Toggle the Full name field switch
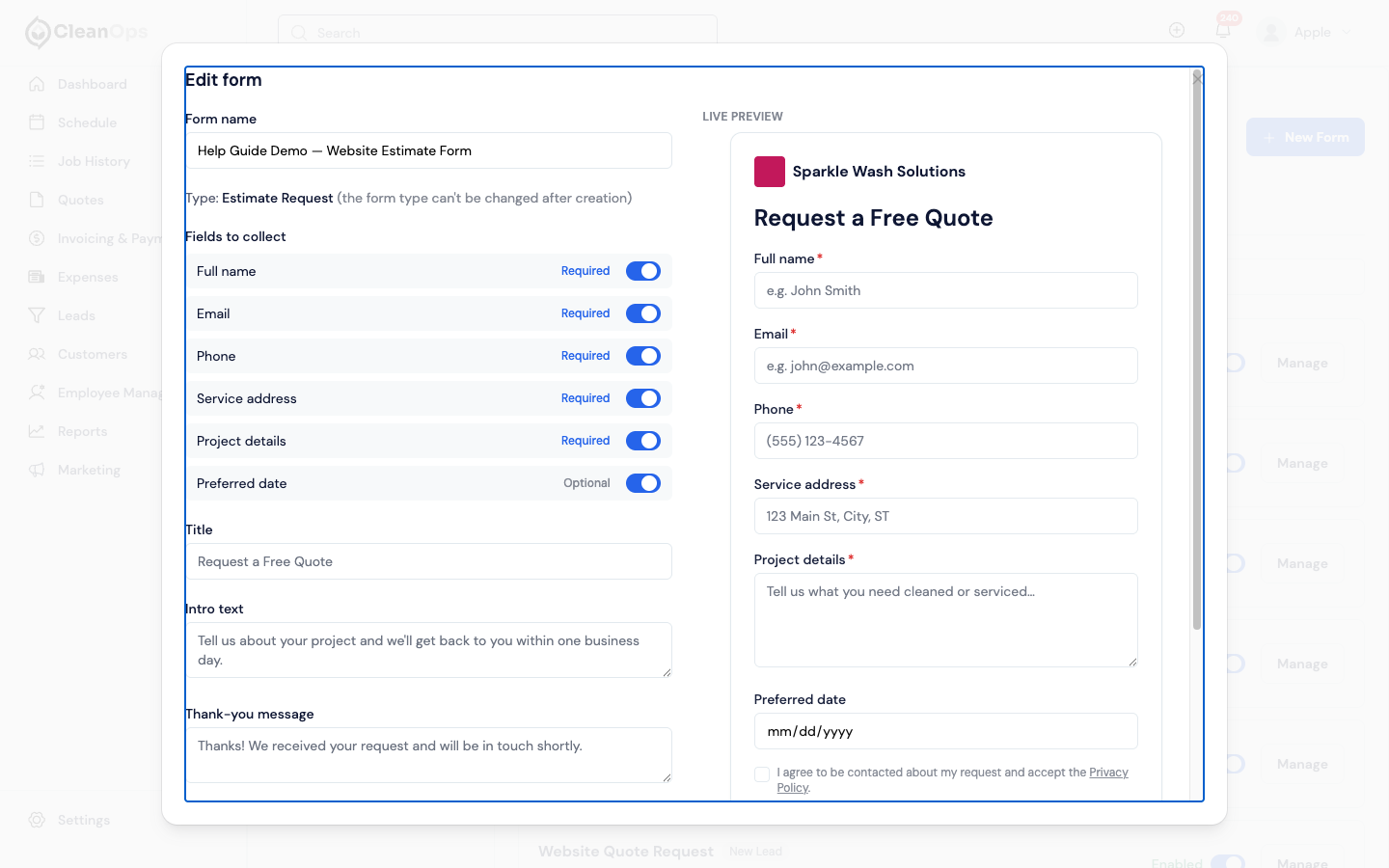Image resolution: width=1389 pixels, height=868 pixels. pos(643,271)
